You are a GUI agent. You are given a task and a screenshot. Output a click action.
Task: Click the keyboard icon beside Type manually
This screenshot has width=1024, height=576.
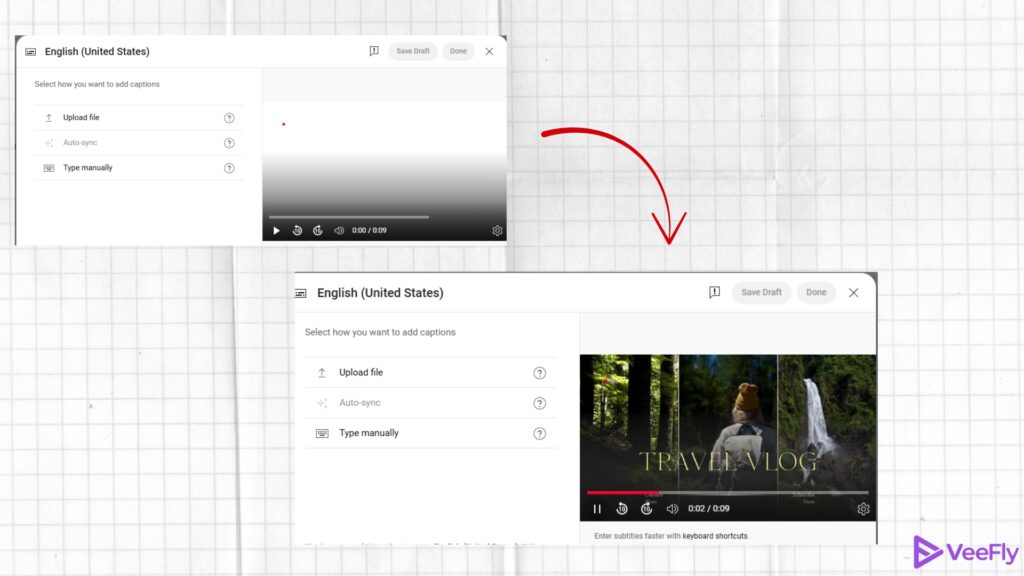pos(321,433)
